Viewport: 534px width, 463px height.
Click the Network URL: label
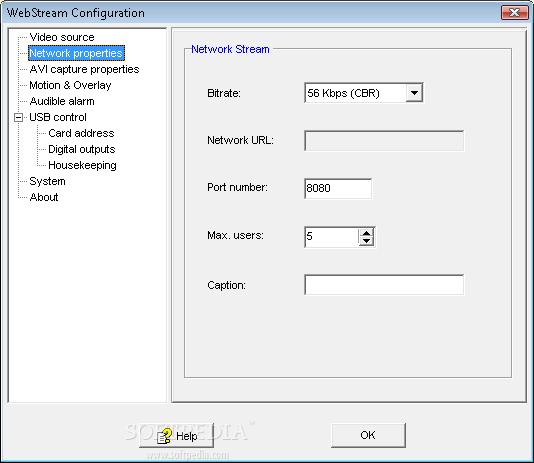pyautogui.click(x=240, y=140)
